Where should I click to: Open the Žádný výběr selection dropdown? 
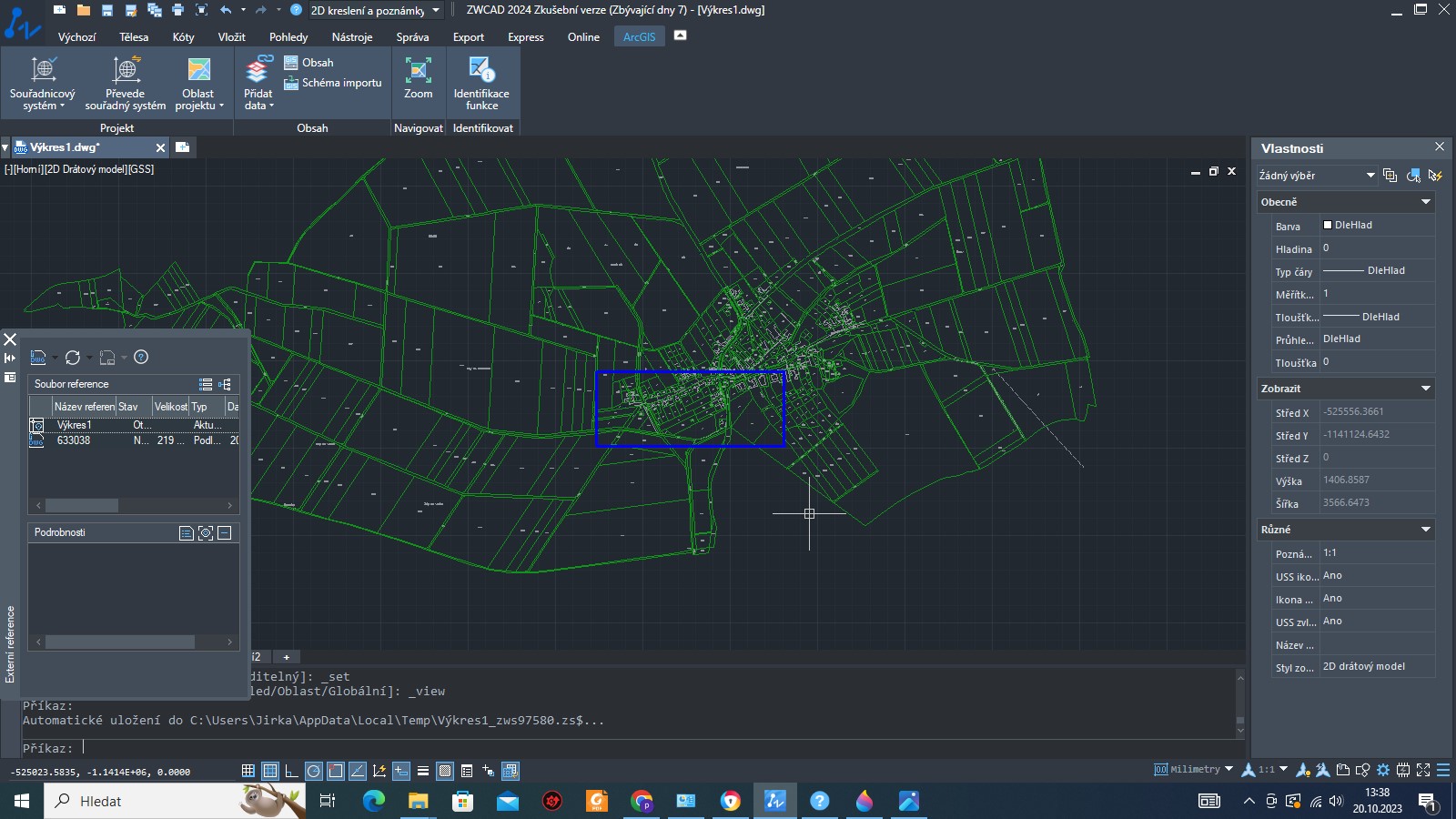tap(1317, 176)
